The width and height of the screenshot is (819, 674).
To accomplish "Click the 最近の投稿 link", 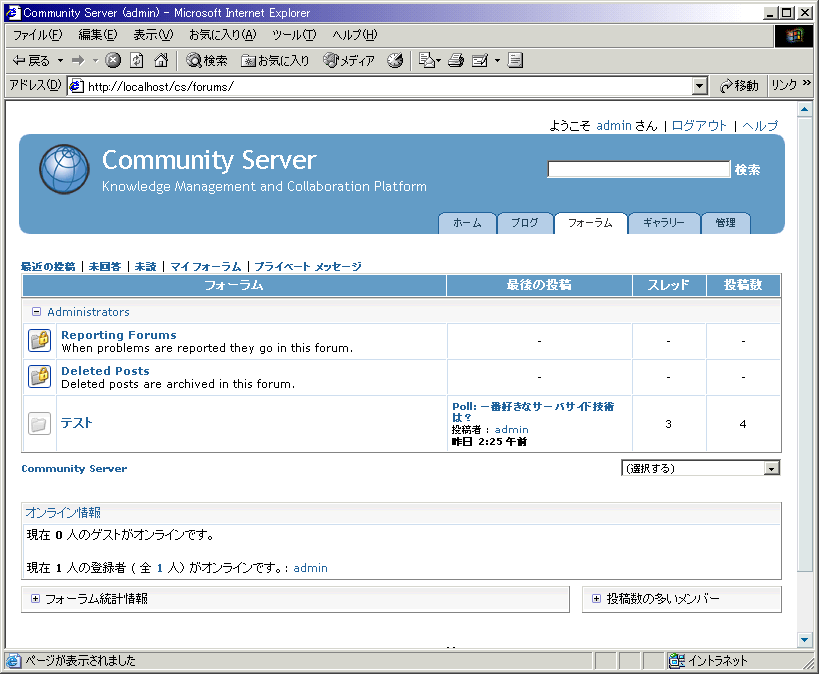I will coord(48,266).
